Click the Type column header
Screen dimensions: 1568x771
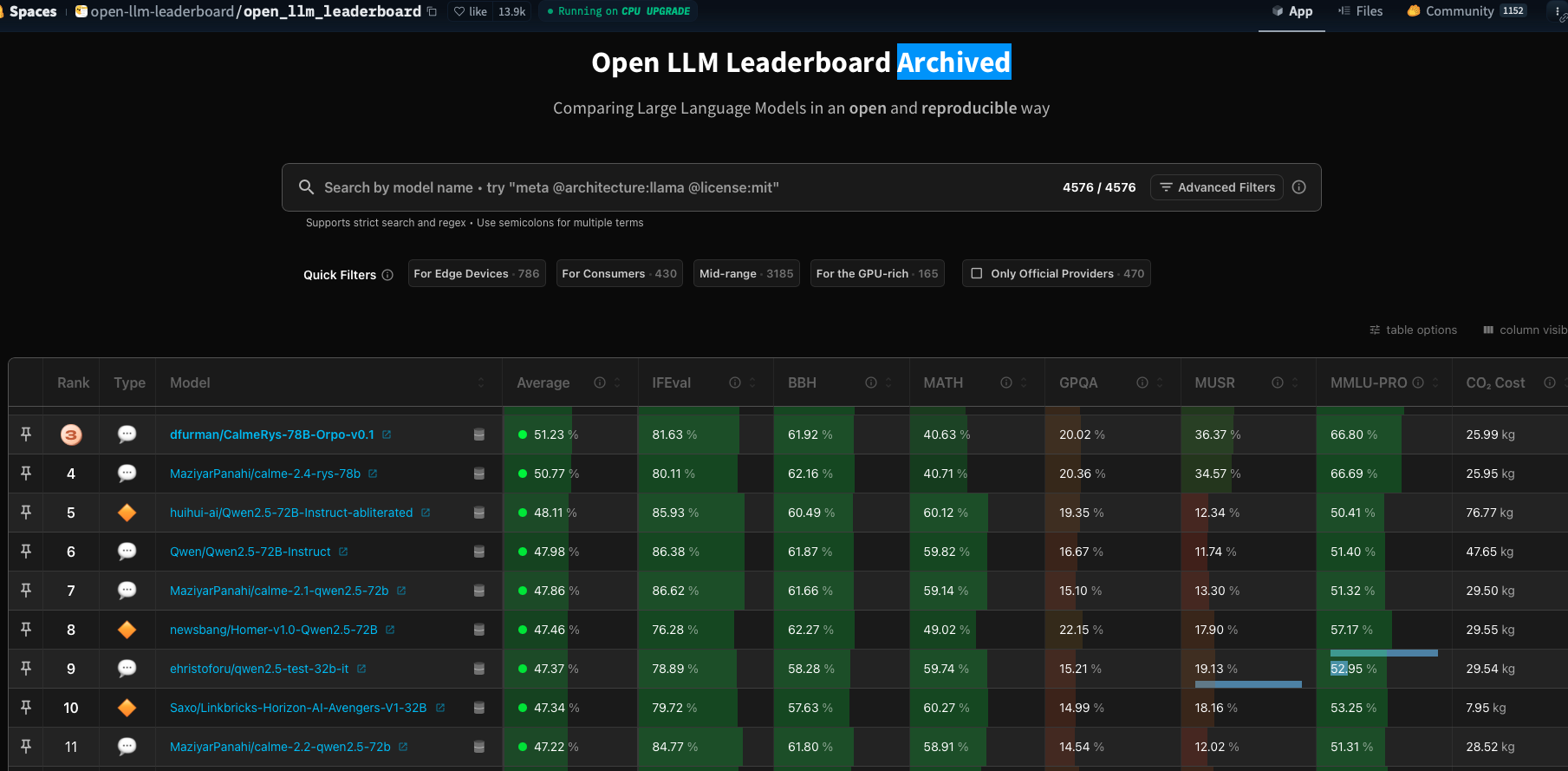tap(129, 382)
